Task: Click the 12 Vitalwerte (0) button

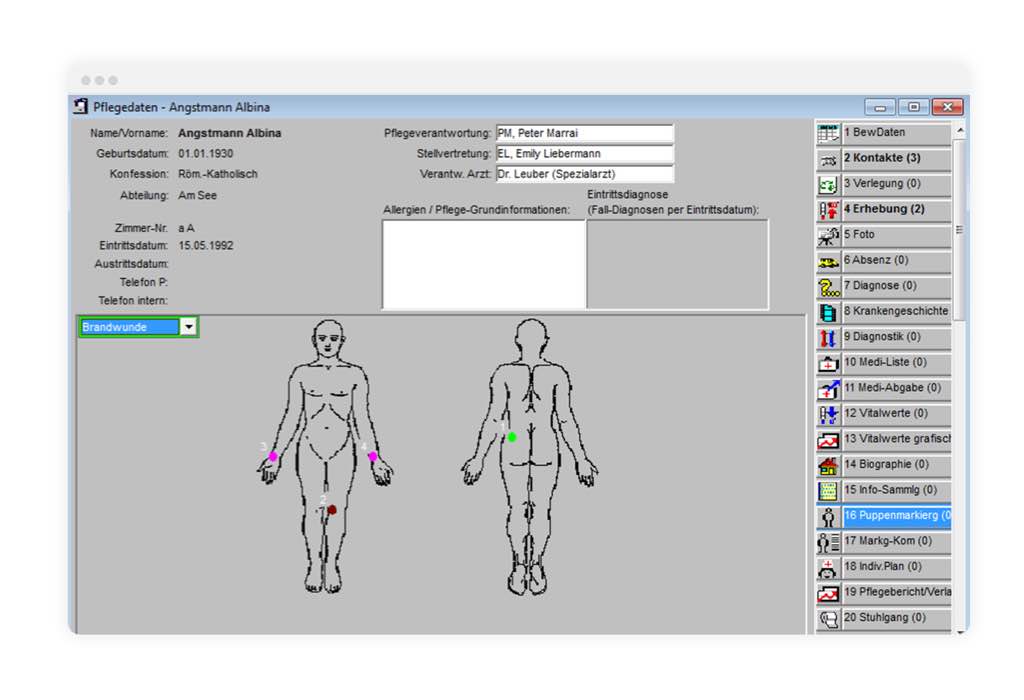Action: click(x=896, y=413)
